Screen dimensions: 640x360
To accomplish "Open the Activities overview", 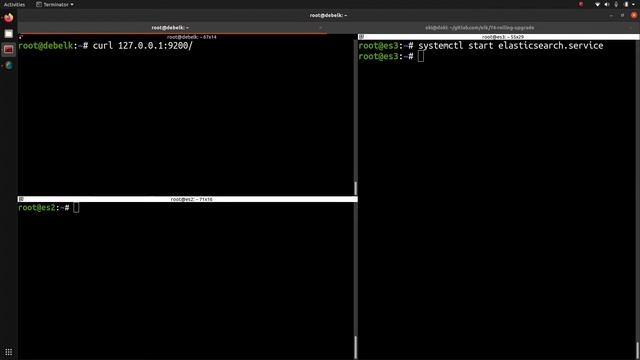I will coord(14,4).
